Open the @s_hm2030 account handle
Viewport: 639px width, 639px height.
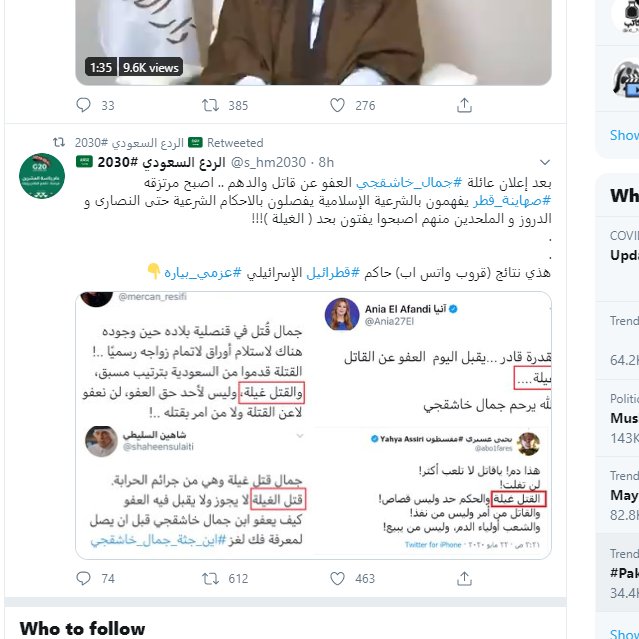268,162
